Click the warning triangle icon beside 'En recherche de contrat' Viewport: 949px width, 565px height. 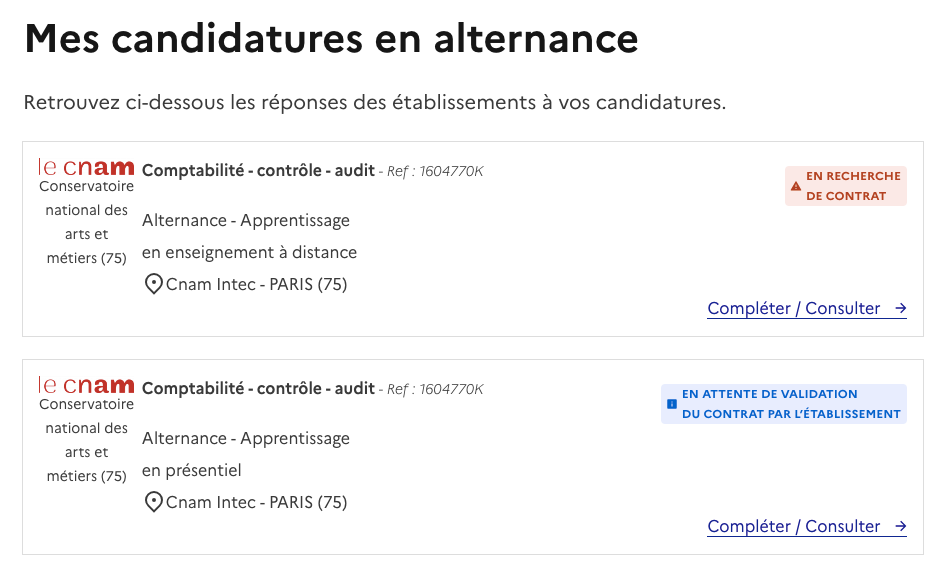point(796,186)
